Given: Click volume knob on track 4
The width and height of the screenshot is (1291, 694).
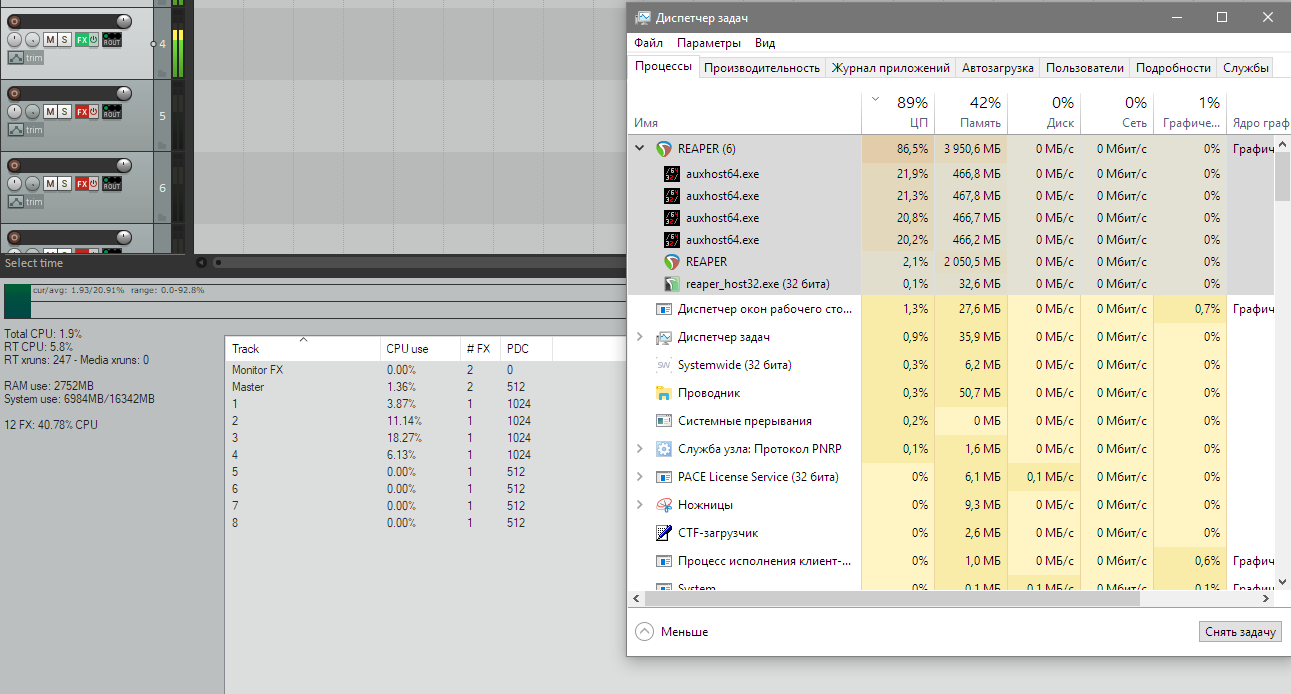Looking at the screenshot, I should click(124, 21).
